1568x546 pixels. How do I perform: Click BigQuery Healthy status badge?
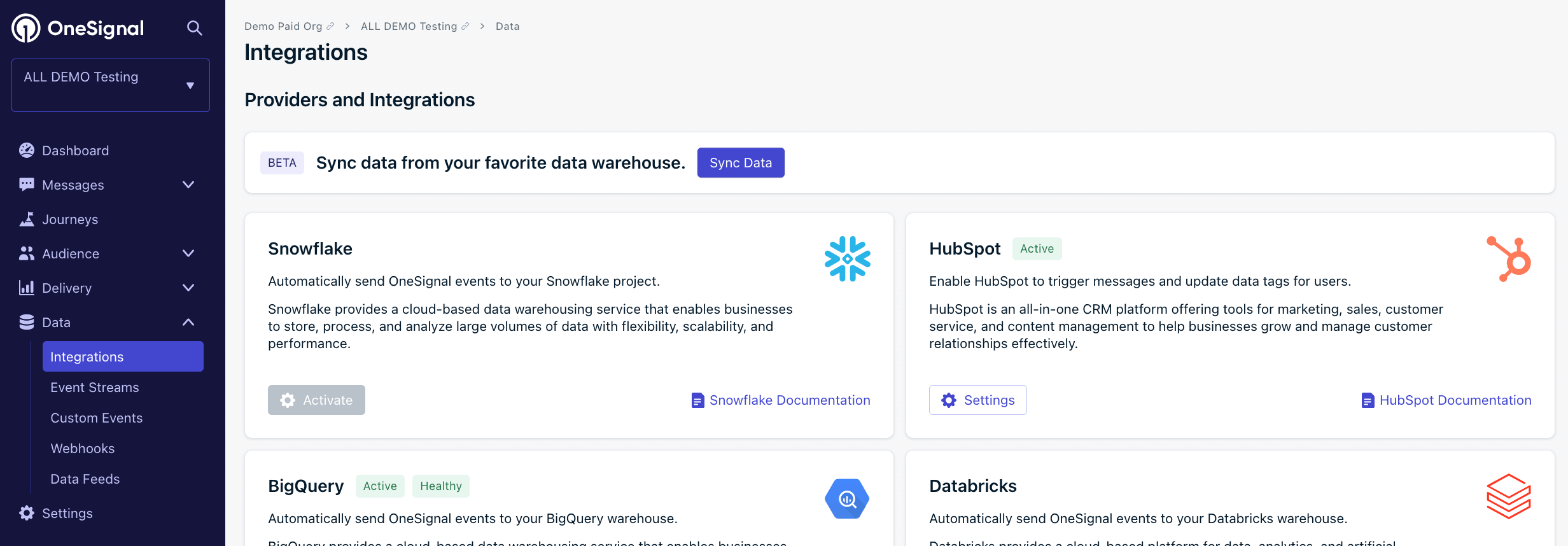(x=441, y=486)
